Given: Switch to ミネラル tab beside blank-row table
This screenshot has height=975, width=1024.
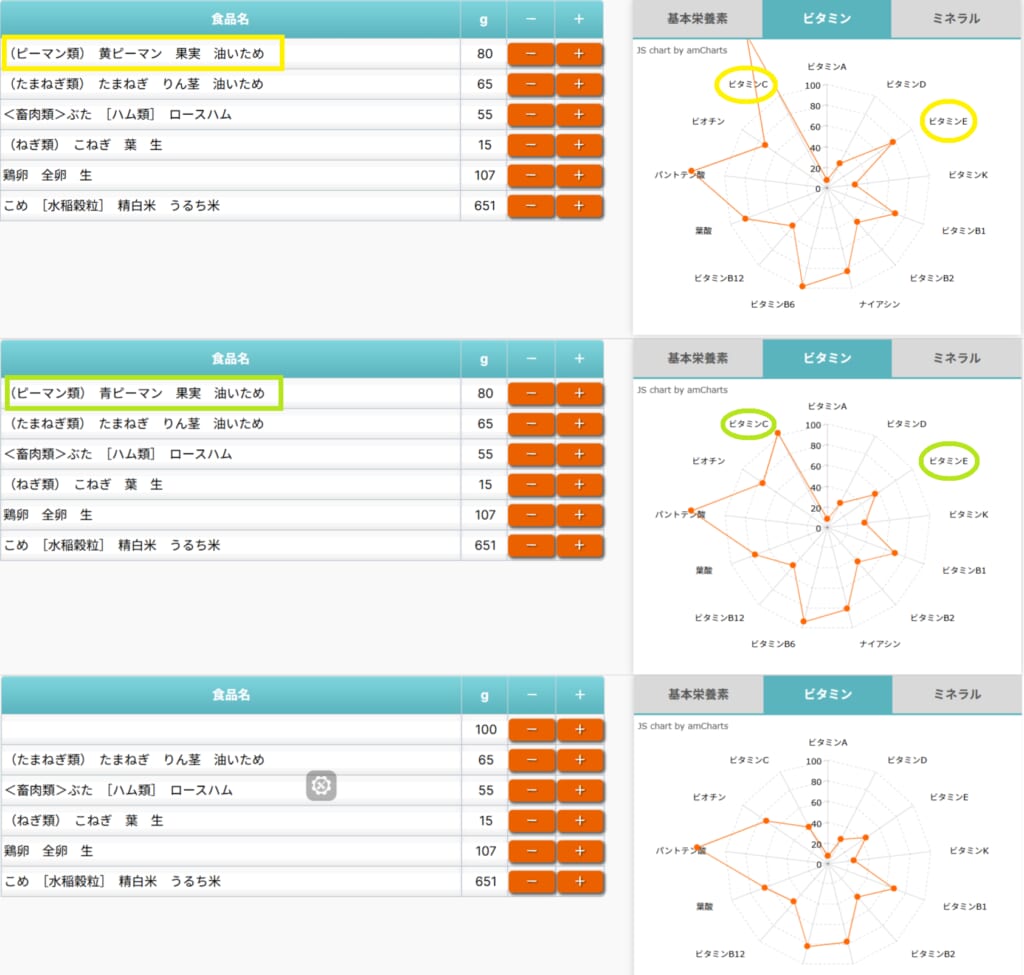Looking at the screenshot, I should pyautogui.click(x=957, y=694).
